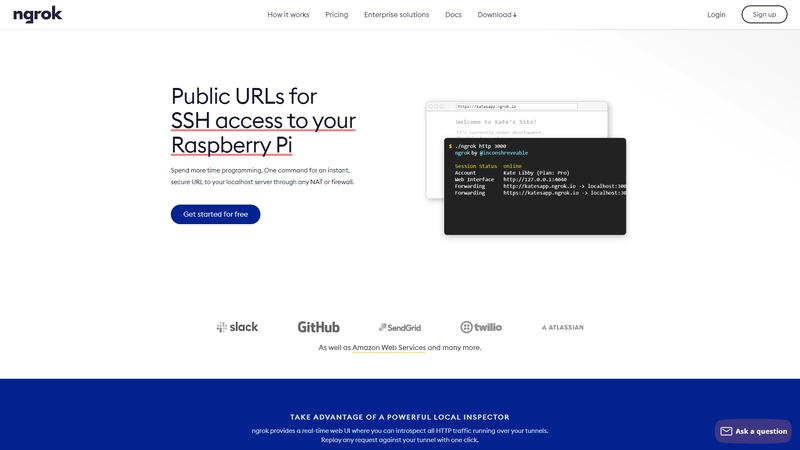The width and height of the screenshot is (800, 450).
Task: Expand the Download menu
Action: coord(497,15)
